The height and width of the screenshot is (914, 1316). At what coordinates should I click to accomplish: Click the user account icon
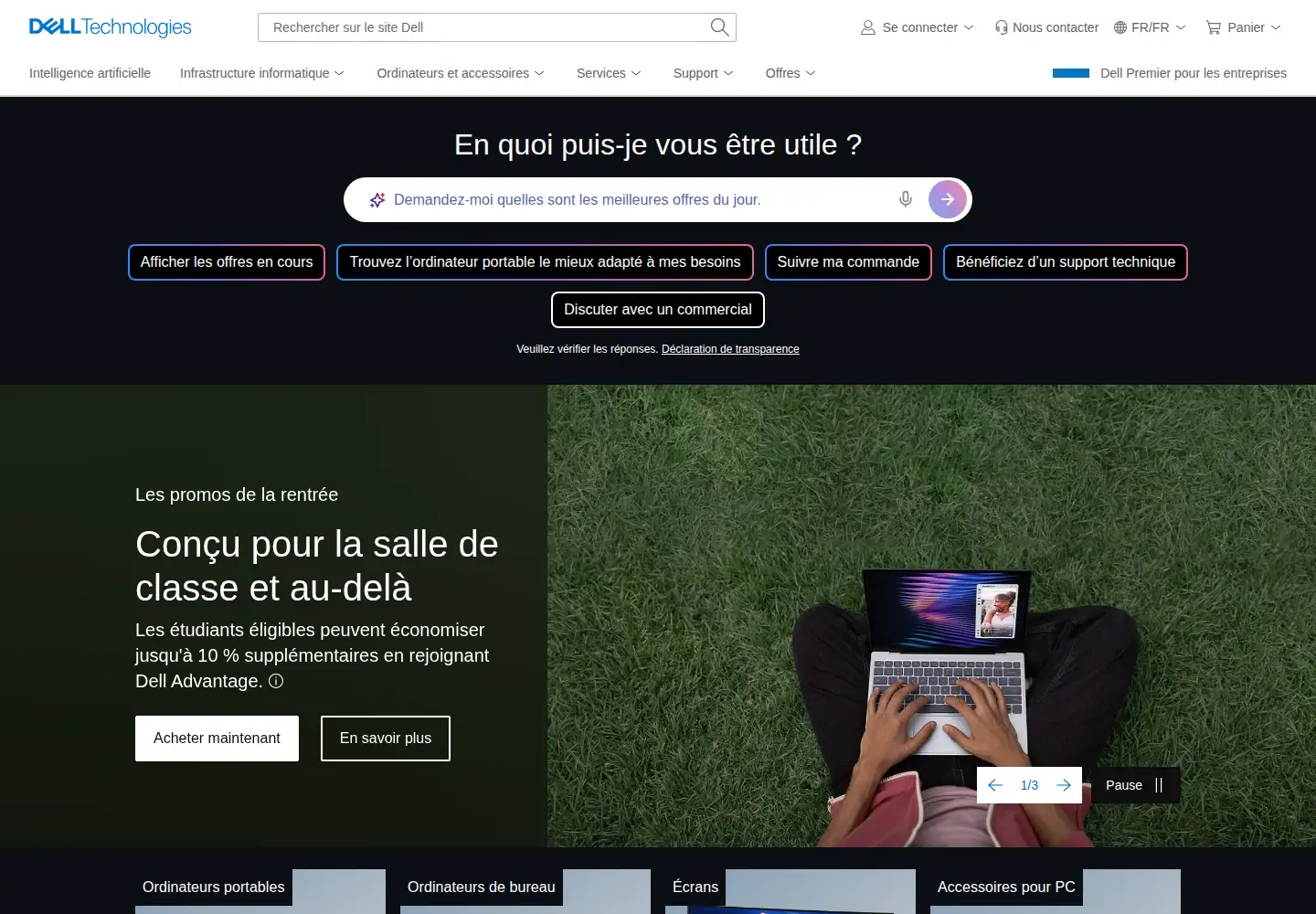pos(868,27)
